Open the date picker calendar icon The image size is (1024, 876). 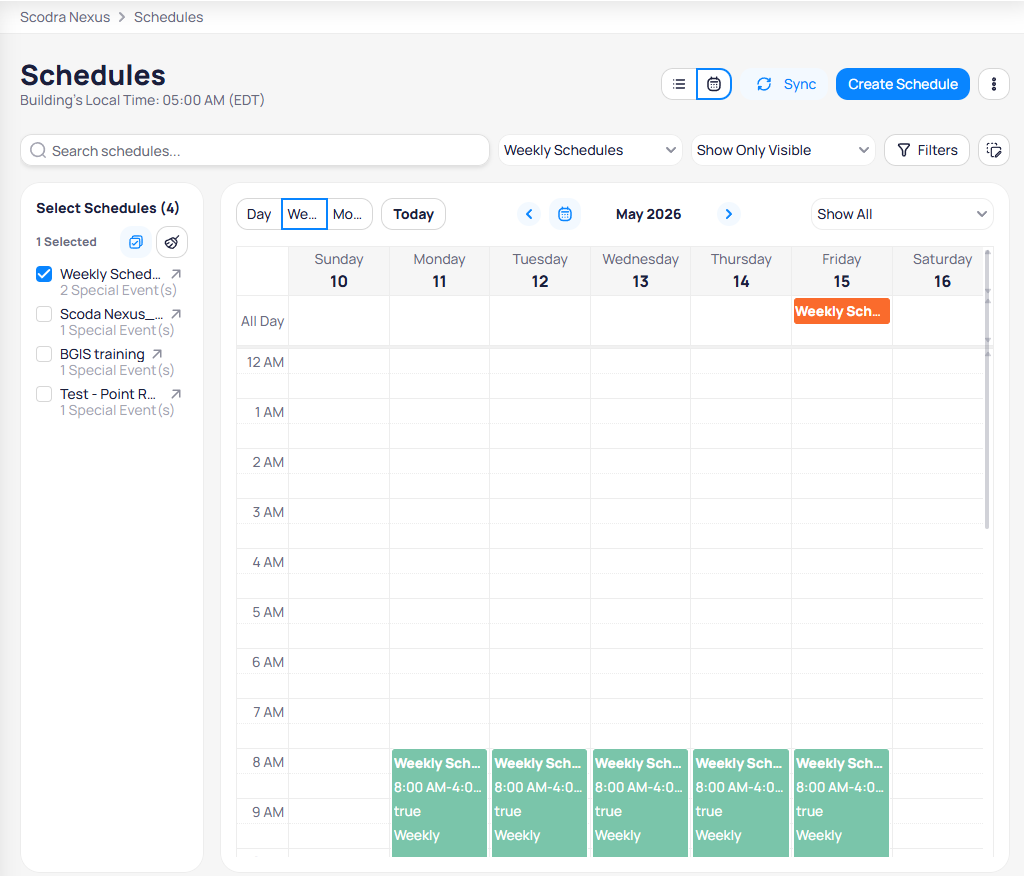(565, 214)
